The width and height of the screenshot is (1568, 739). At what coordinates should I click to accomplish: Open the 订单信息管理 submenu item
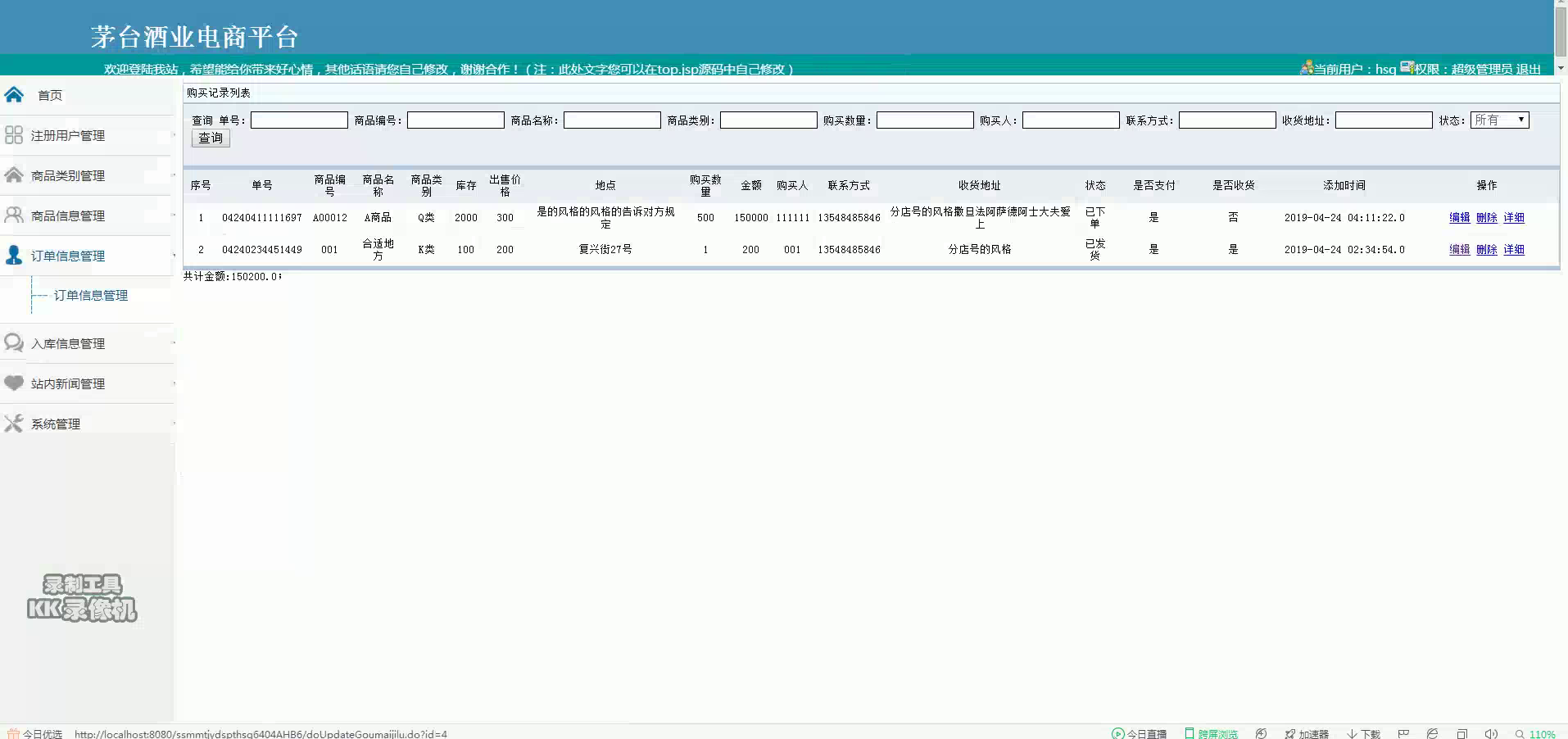click(91, 295)
